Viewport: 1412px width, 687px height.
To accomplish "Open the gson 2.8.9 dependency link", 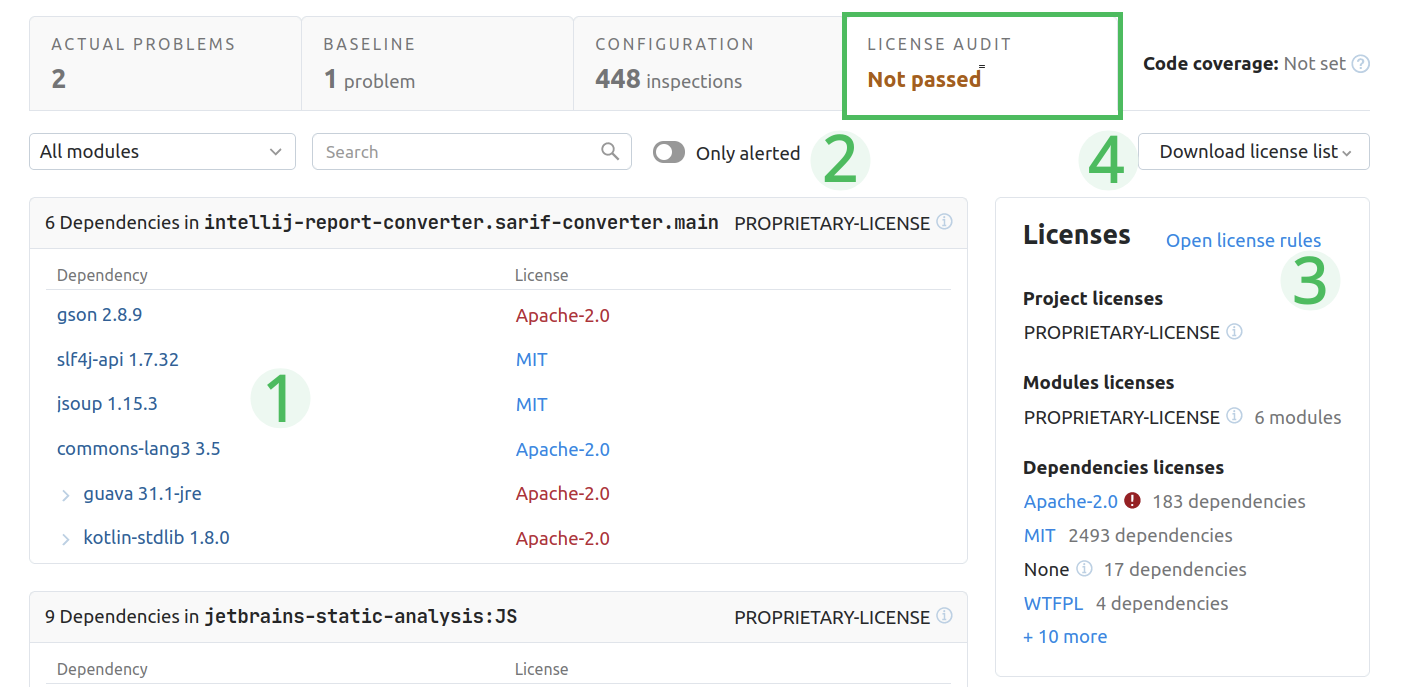I will (x=99, y=315).
